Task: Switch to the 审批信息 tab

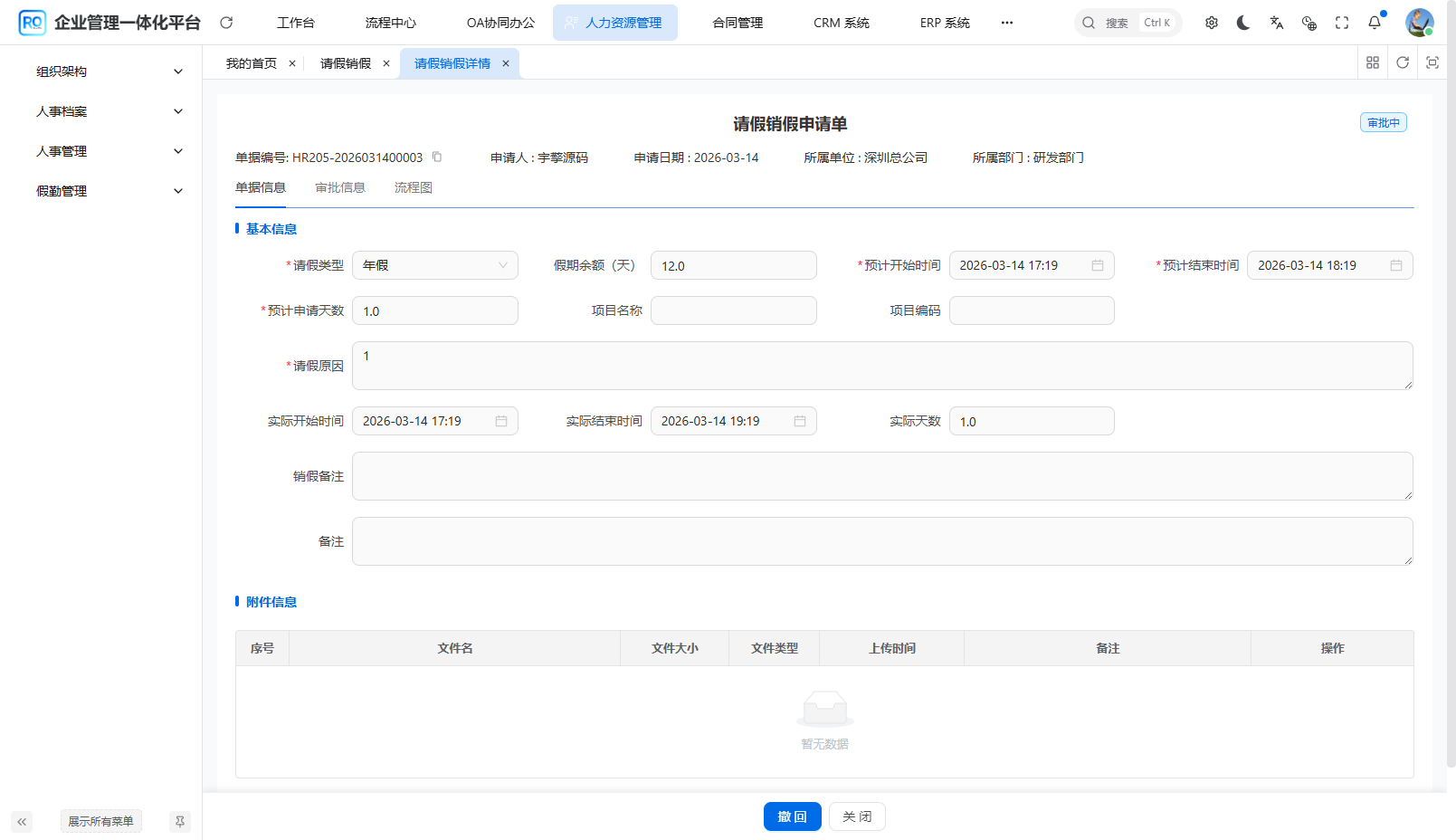Action: pyautogui.click(x=341, y=187)
